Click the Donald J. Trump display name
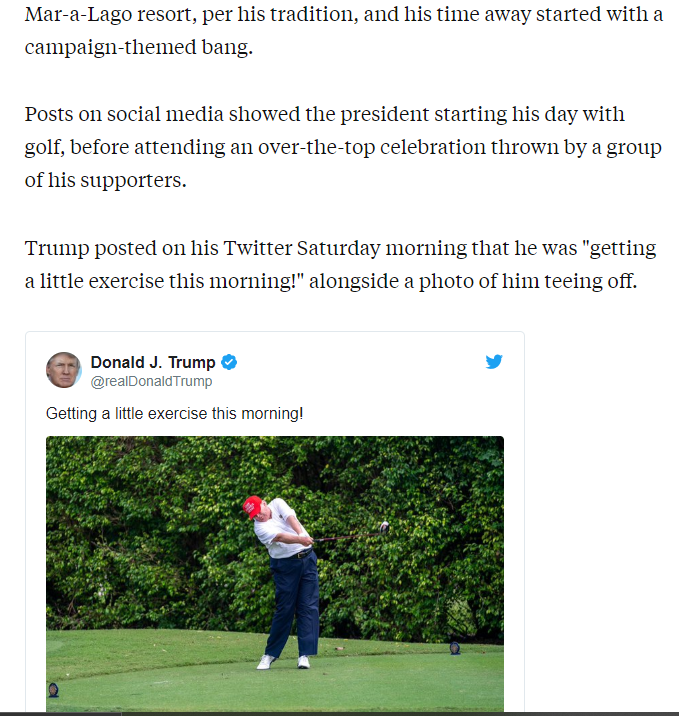 [x=152, y=362]
